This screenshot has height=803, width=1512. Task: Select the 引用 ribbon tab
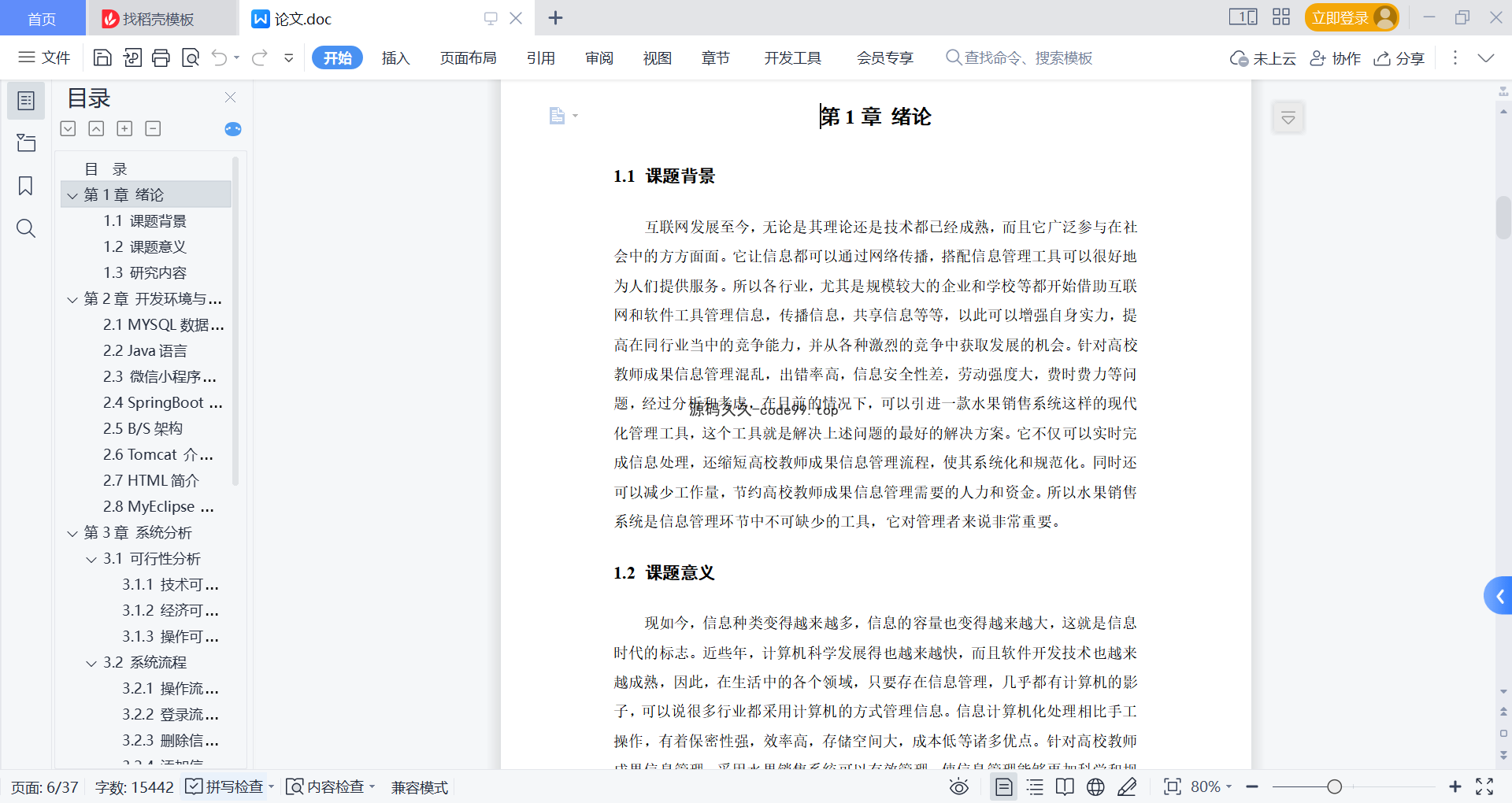tap(541, 57)
